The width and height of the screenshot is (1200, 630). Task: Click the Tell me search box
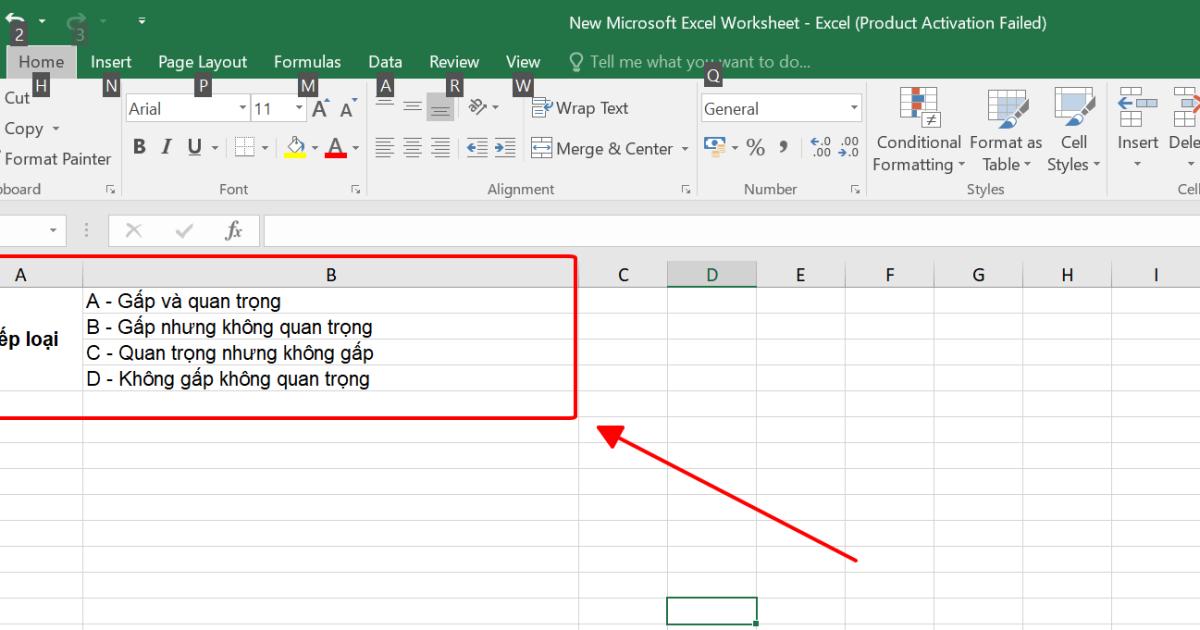pyautogui.click(x=699, y=62)
